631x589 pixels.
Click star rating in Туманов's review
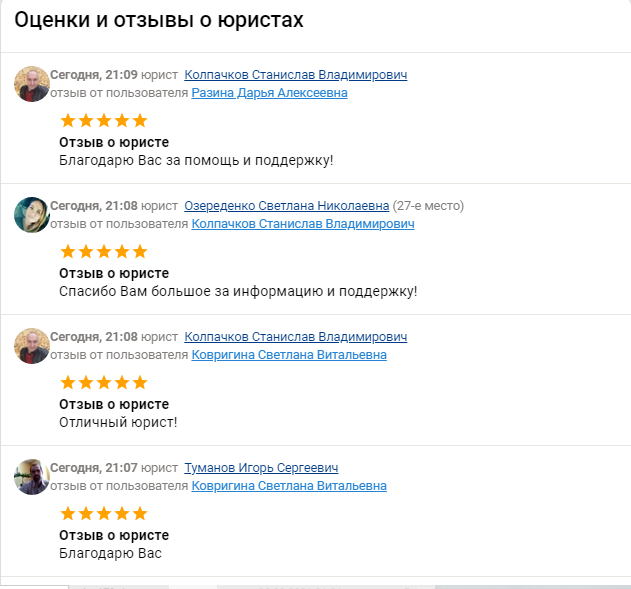(x=104, y=514)
